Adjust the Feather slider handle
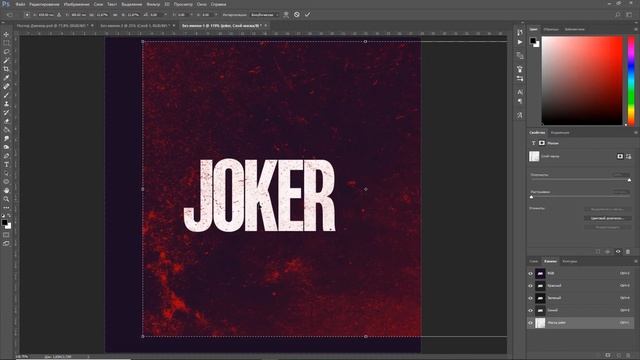This screenshot has height=360, width=640. (531, 197)
